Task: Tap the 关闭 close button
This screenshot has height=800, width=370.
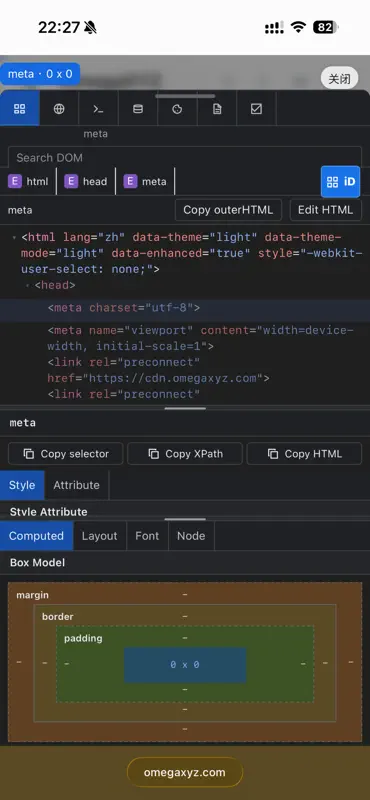Action: 339,79
